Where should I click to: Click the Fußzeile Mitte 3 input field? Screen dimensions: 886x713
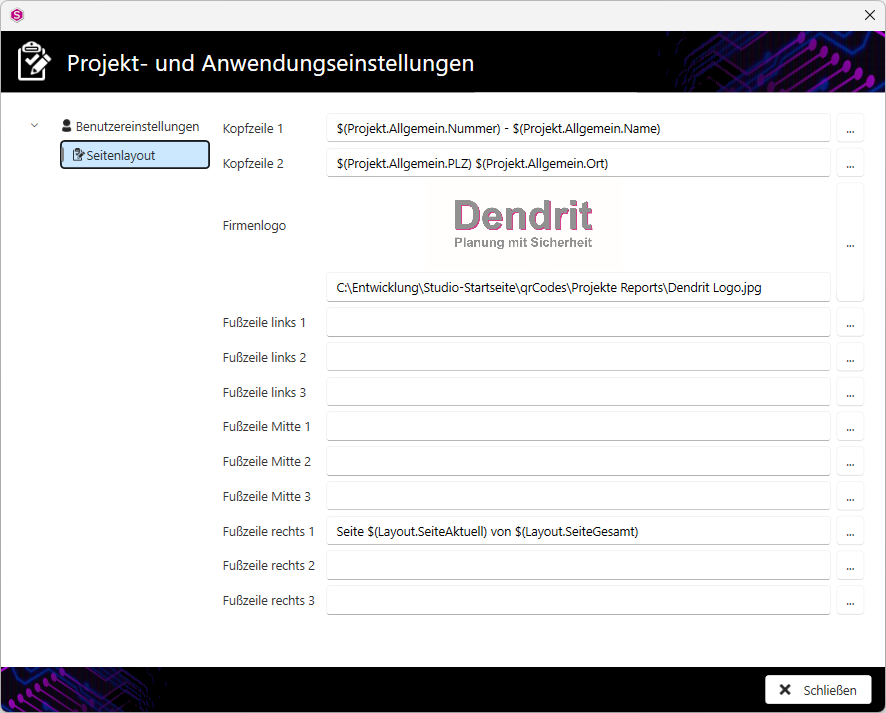(x=578, y=496)
